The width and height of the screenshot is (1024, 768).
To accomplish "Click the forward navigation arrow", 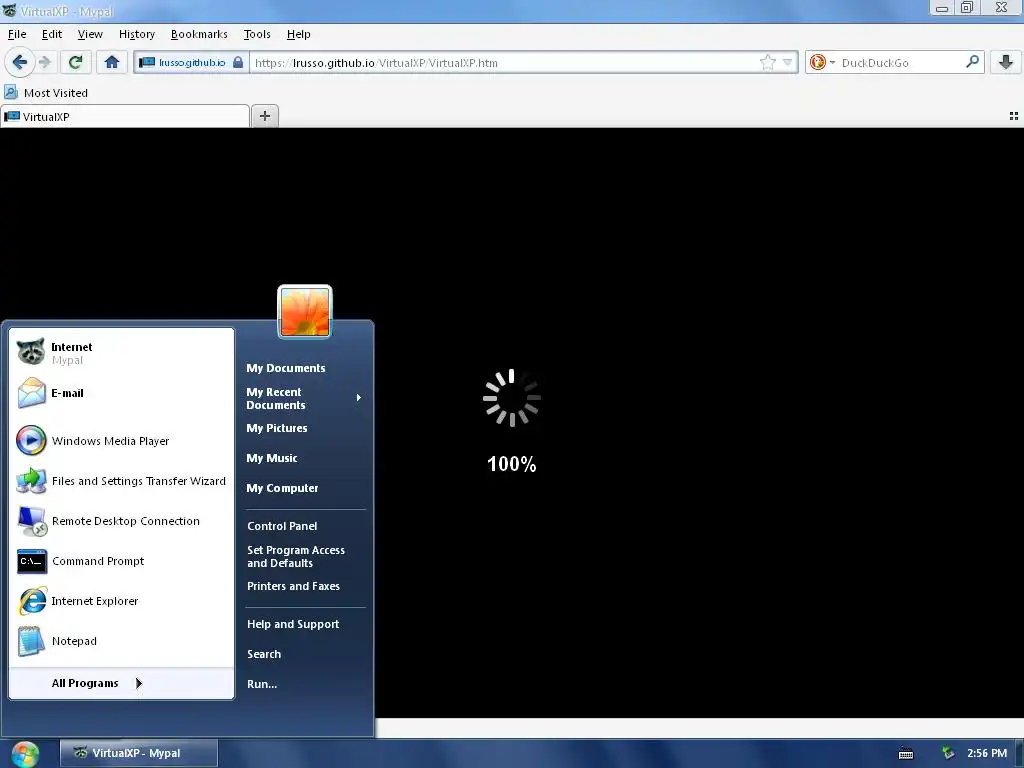I will (45, 62).
